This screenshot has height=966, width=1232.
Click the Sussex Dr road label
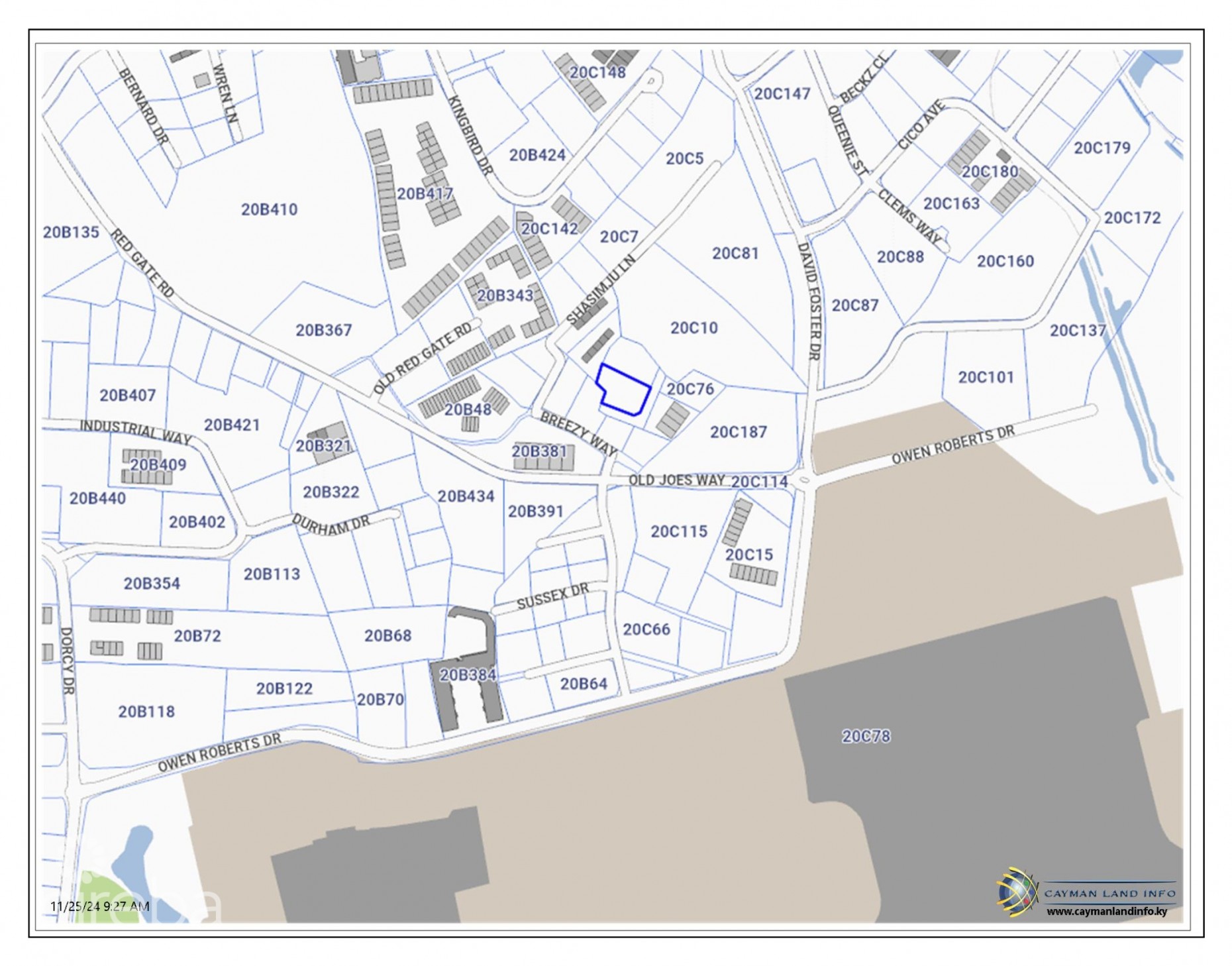tap(552, 597)
